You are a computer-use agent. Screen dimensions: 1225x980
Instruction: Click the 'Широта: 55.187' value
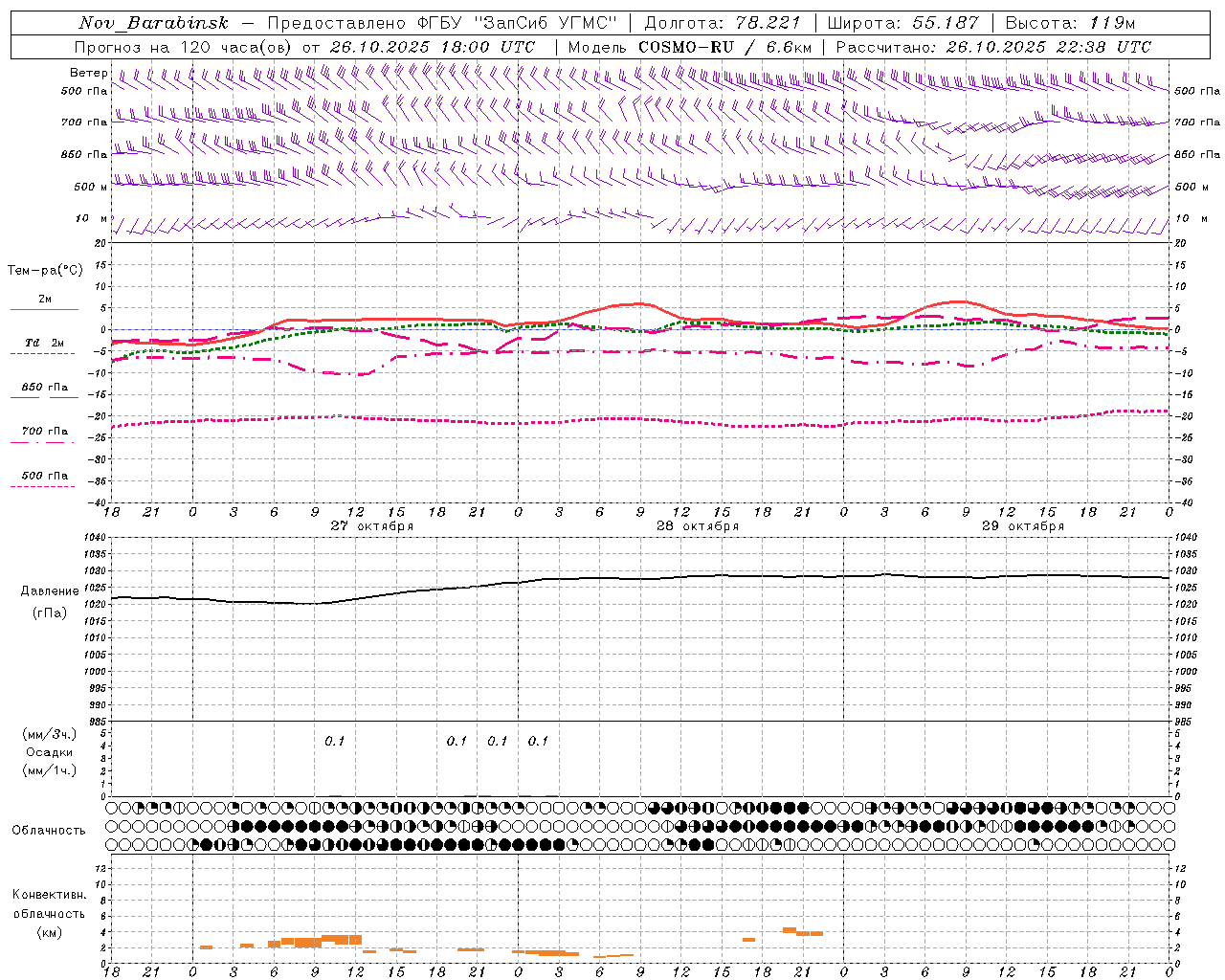coord(902,23)
